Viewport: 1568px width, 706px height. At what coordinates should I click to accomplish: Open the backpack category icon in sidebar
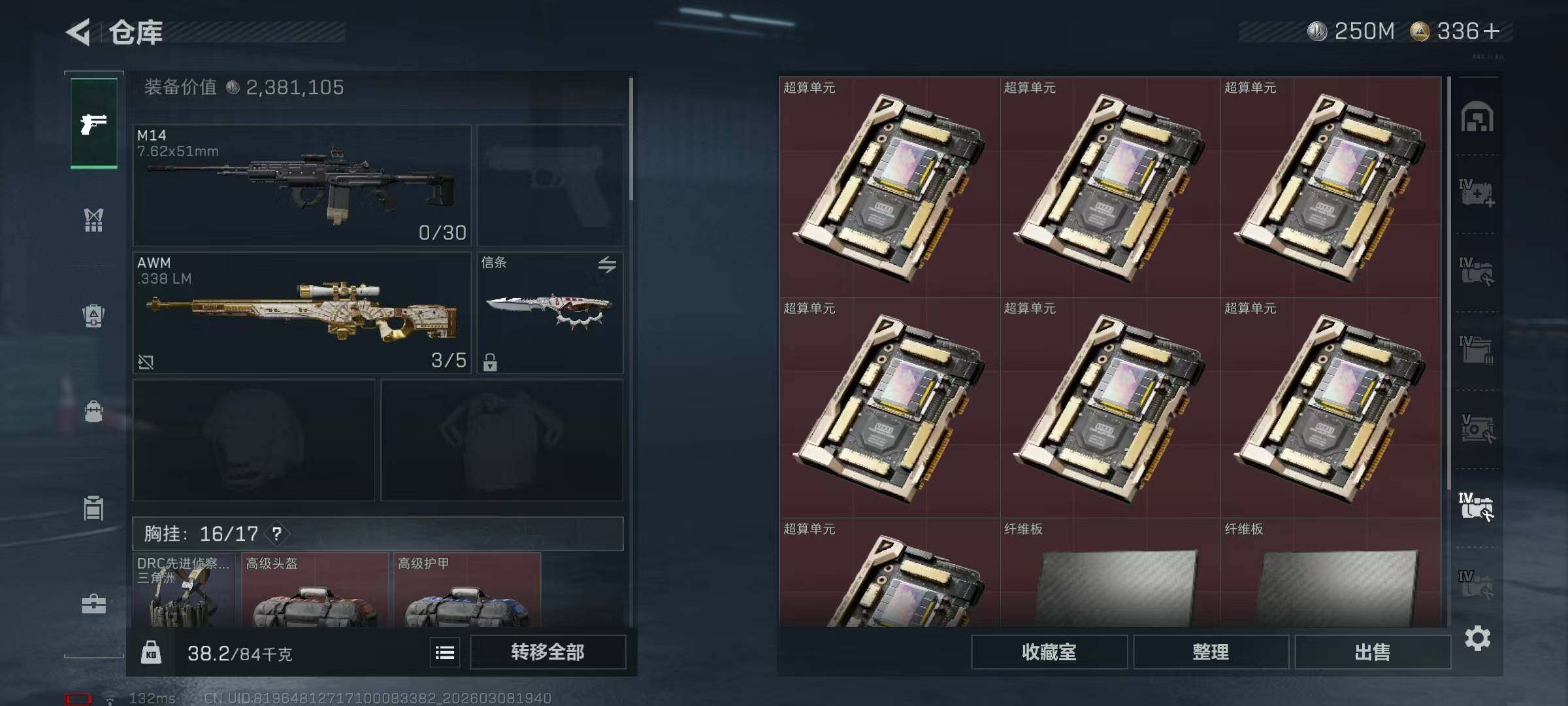94,316
